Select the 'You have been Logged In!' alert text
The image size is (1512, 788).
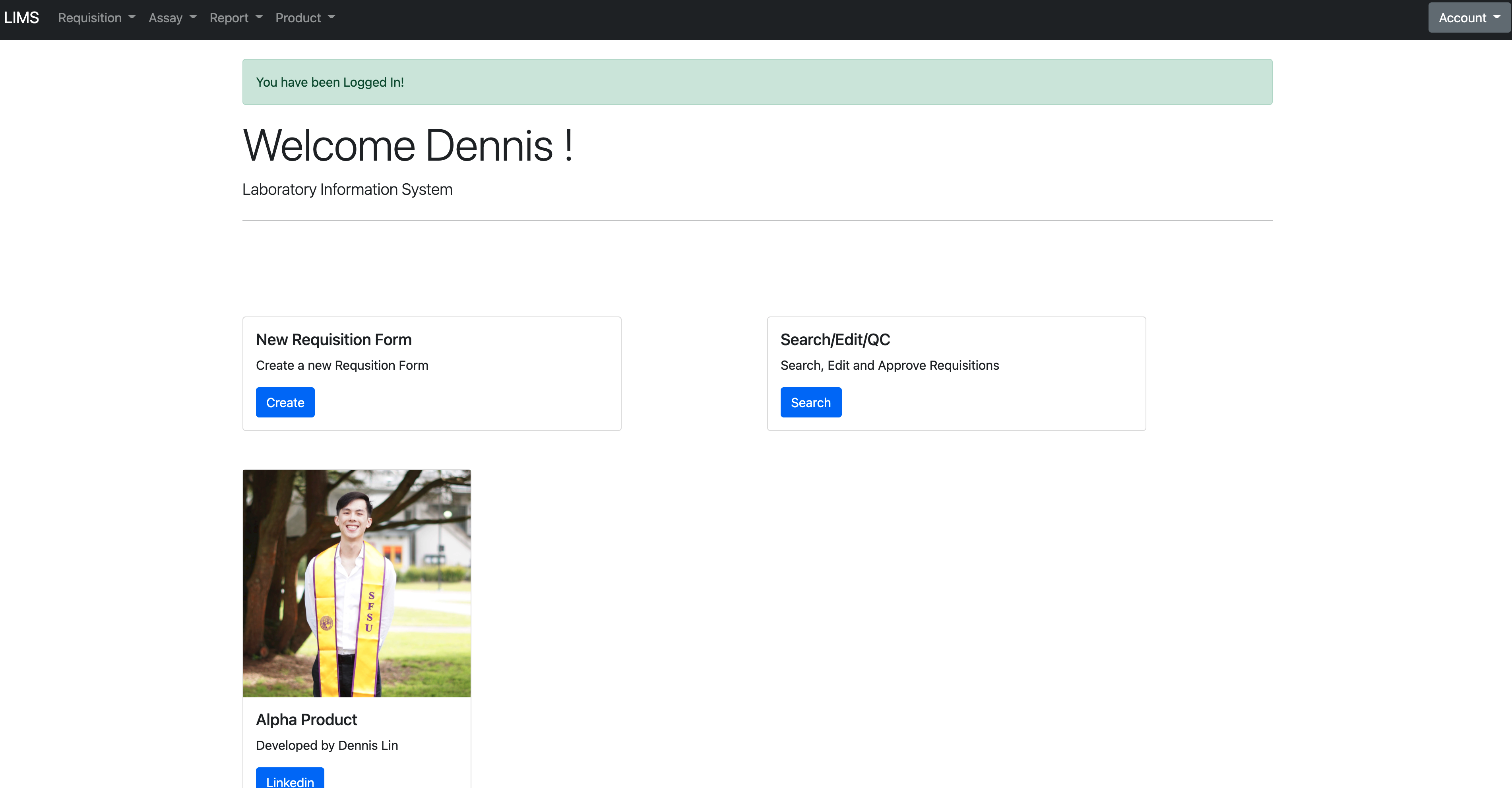pyautogui.click(x=330, y=82)
